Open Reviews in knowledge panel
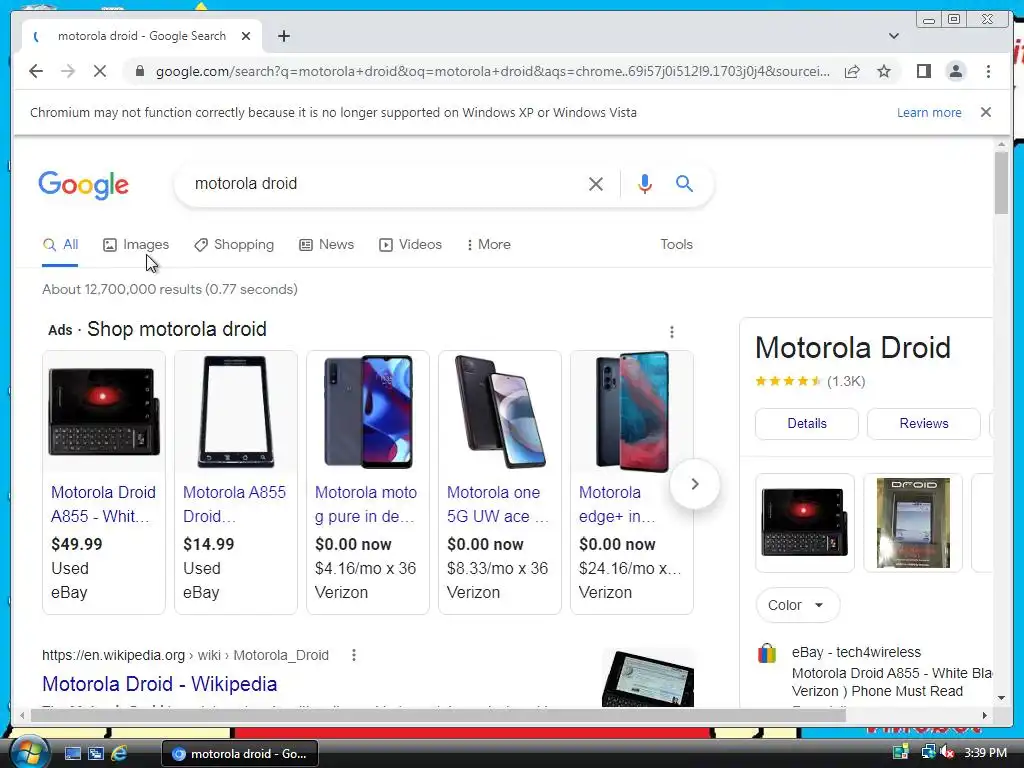 [x=923, y=424]
